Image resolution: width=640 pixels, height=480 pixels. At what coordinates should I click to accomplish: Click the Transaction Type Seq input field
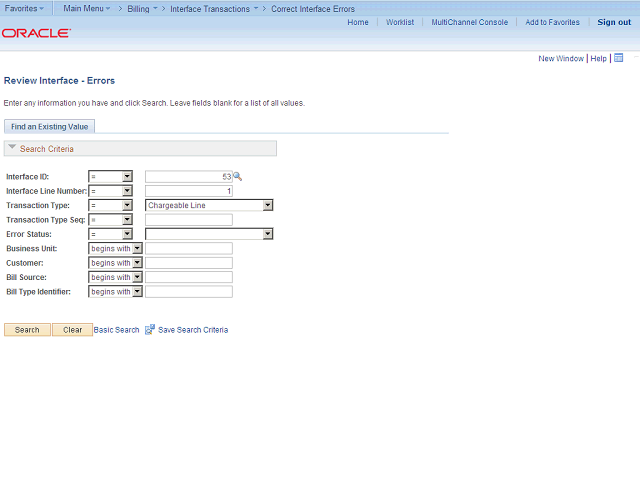coord(189,220)
